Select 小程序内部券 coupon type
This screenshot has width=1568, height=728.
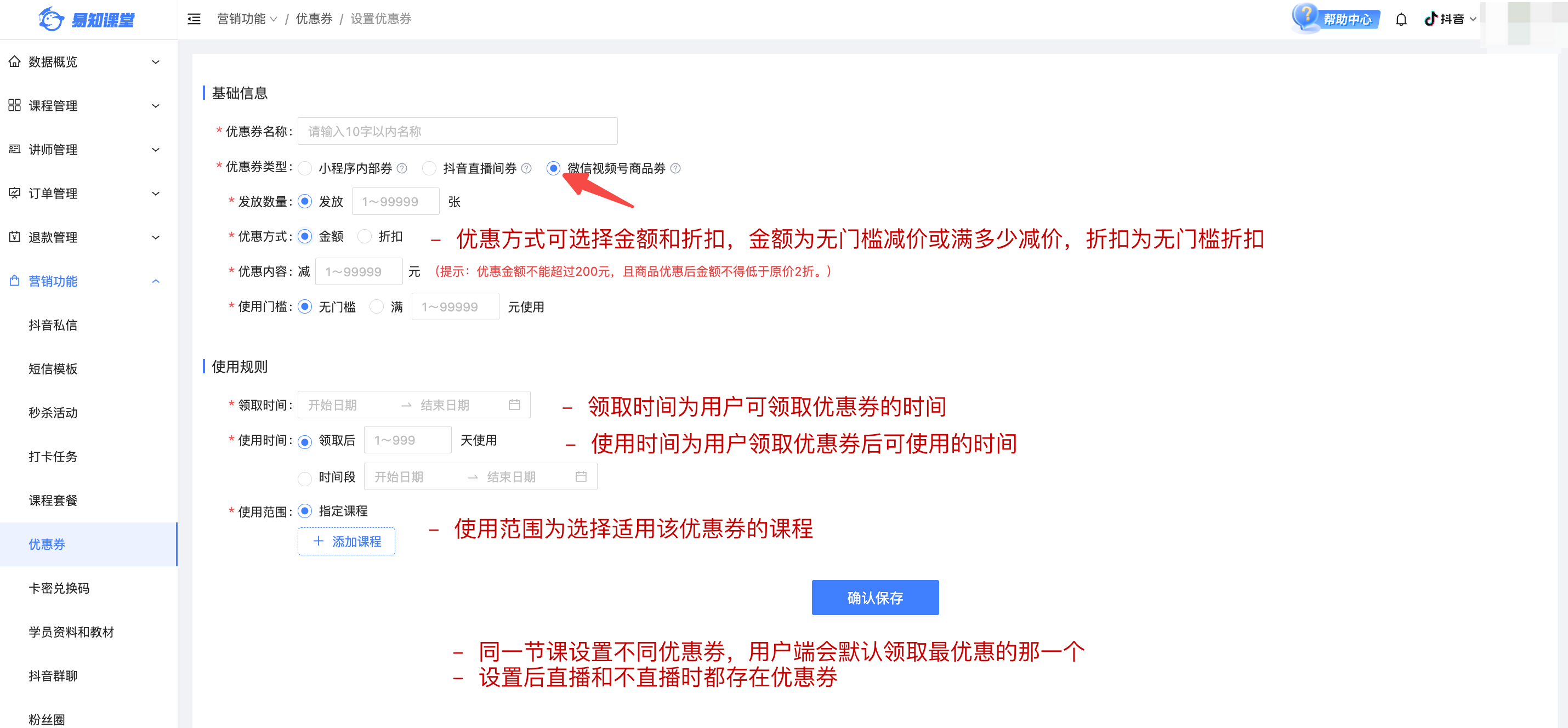(x=305, y=168)
